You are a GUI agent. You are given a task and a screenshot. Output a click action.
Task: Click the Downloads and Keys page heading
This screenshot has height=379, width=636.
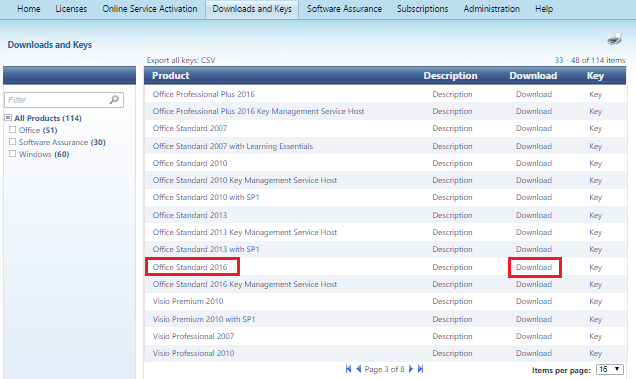(x=49, y=45)
